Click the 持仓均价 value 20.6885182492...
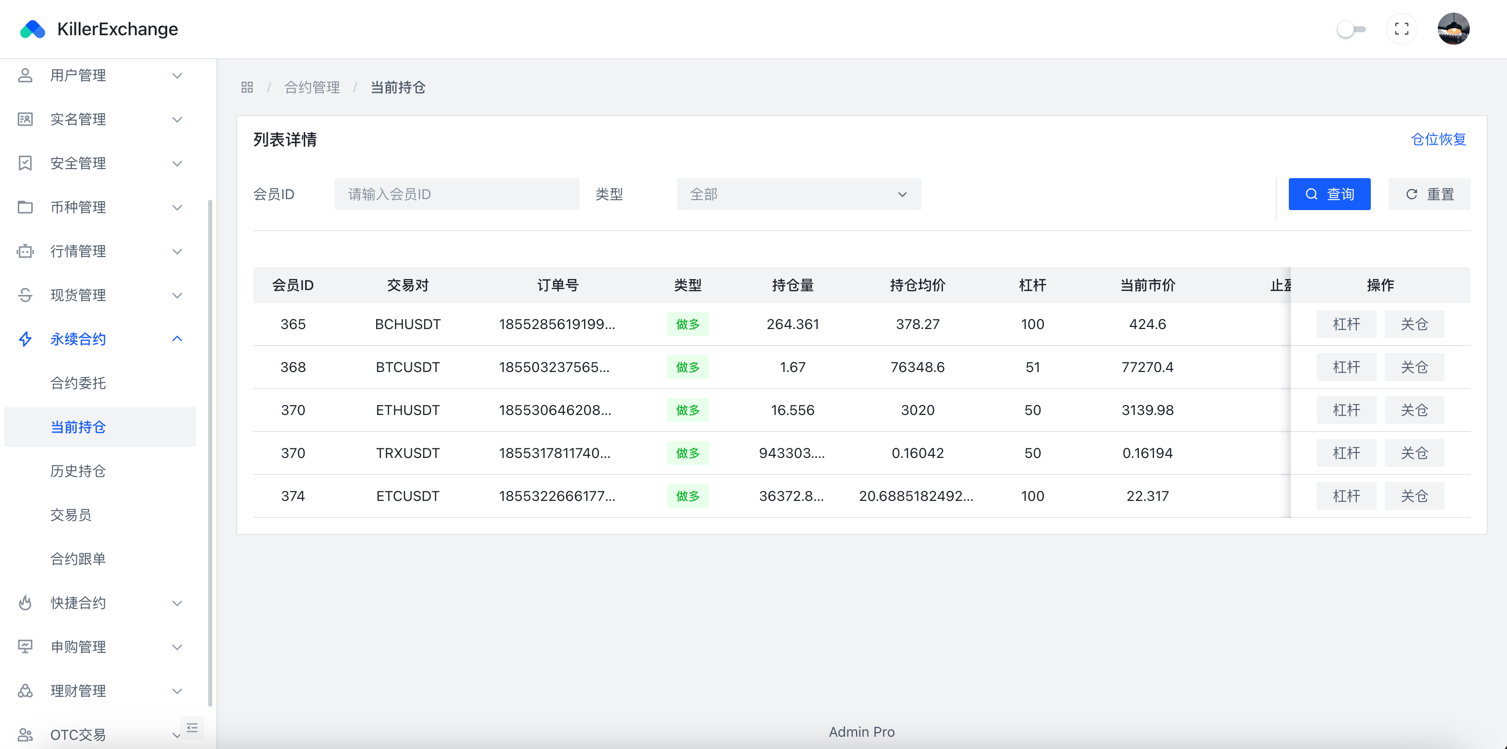1507x749 pixels. tap(916, 496)
